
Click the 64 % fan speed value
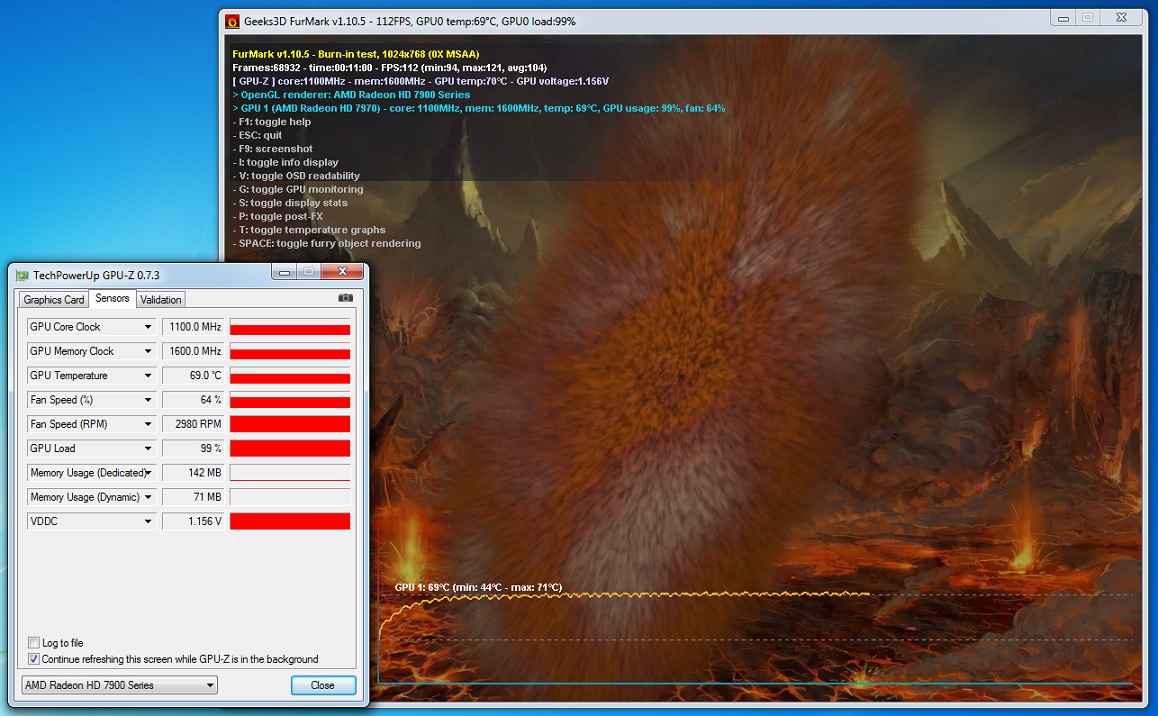pos(193,399)
